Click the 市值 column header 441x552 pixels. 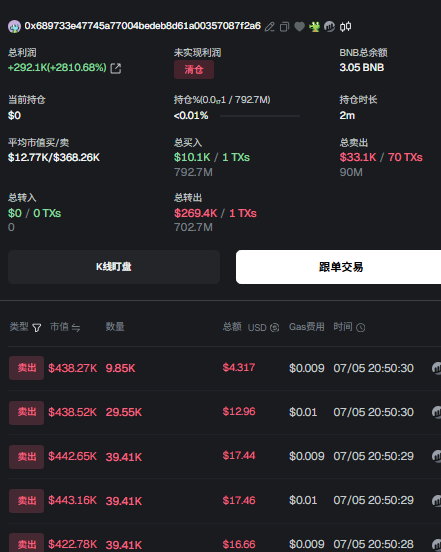59,327
